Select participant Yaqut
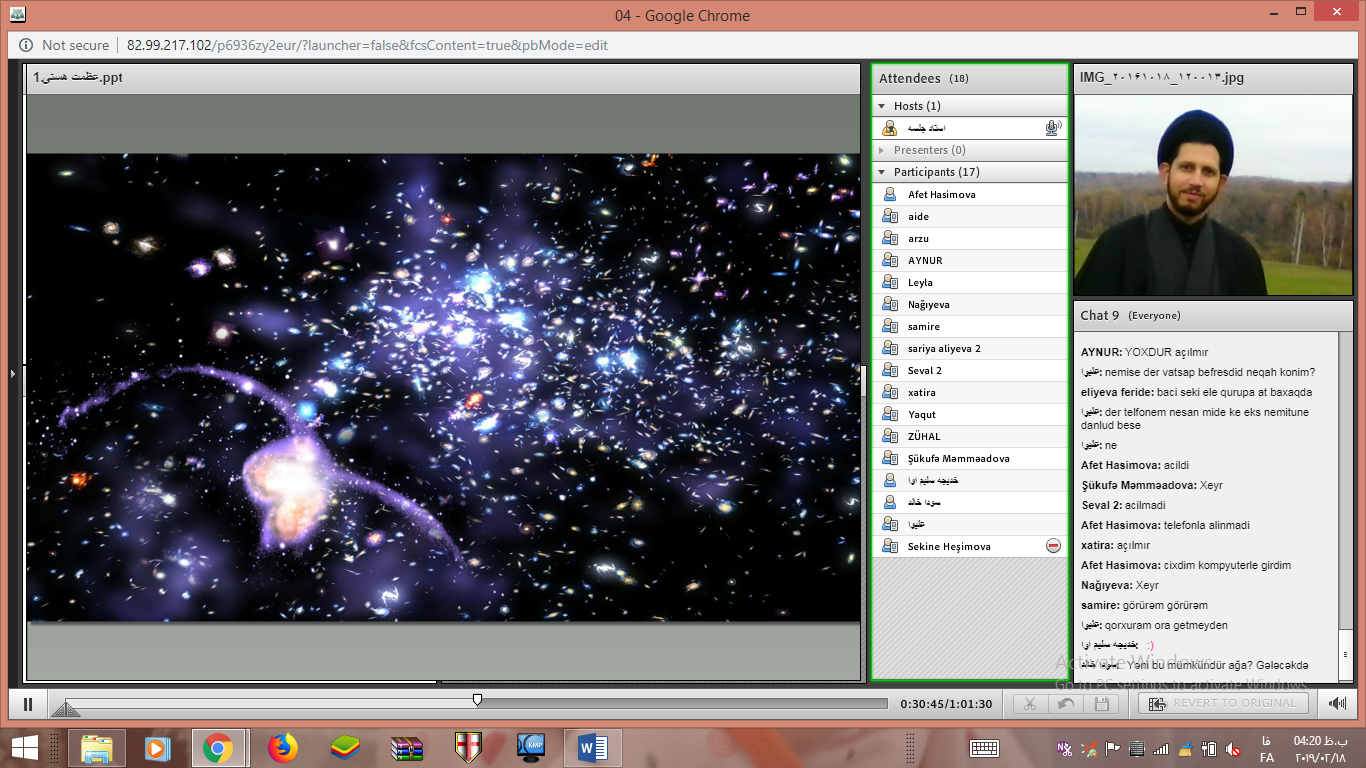This screenshot has height=768, width=1366. (970, 415)
